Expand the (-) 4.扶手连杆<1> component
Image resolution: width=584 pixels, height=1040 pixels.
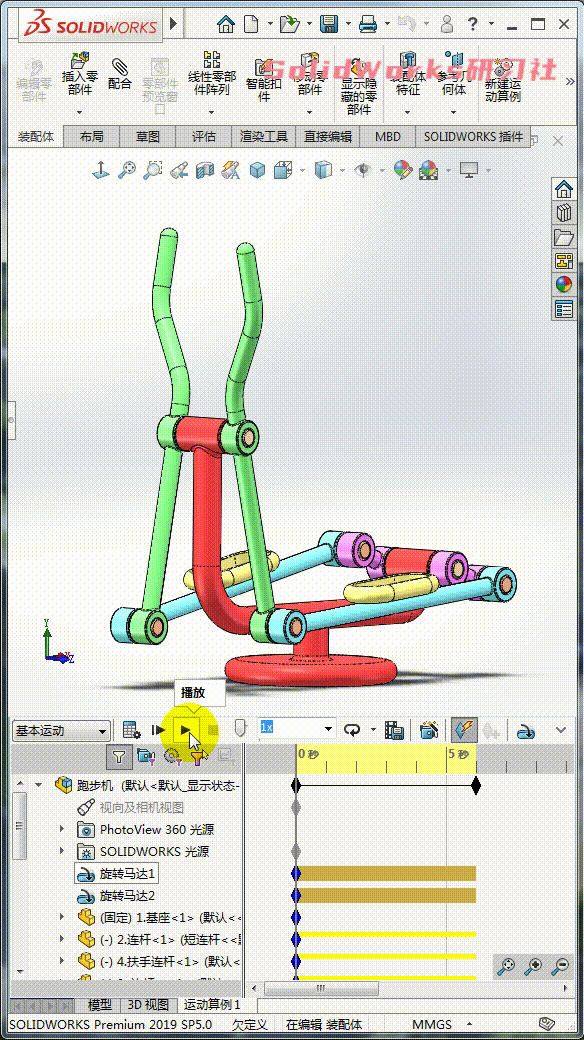[63, 960]
